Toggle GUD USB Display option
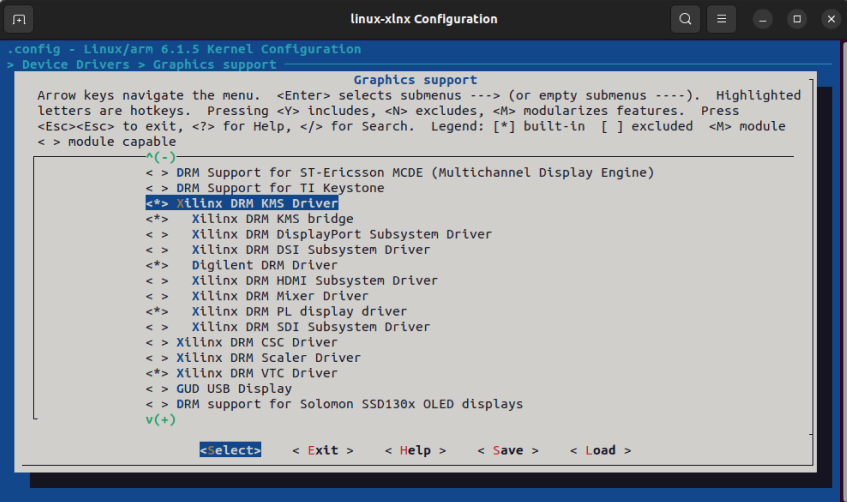This screenshot has height=502, width=847. 219,389
